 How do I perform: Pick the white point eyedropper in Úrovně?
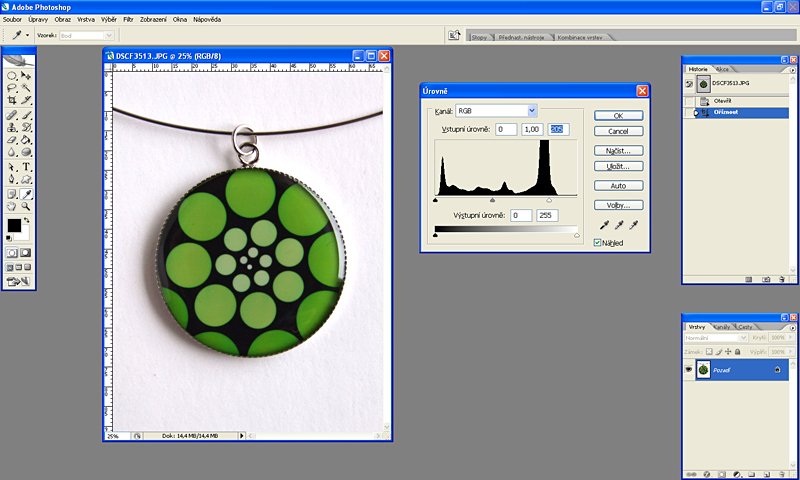coord(633,226)
